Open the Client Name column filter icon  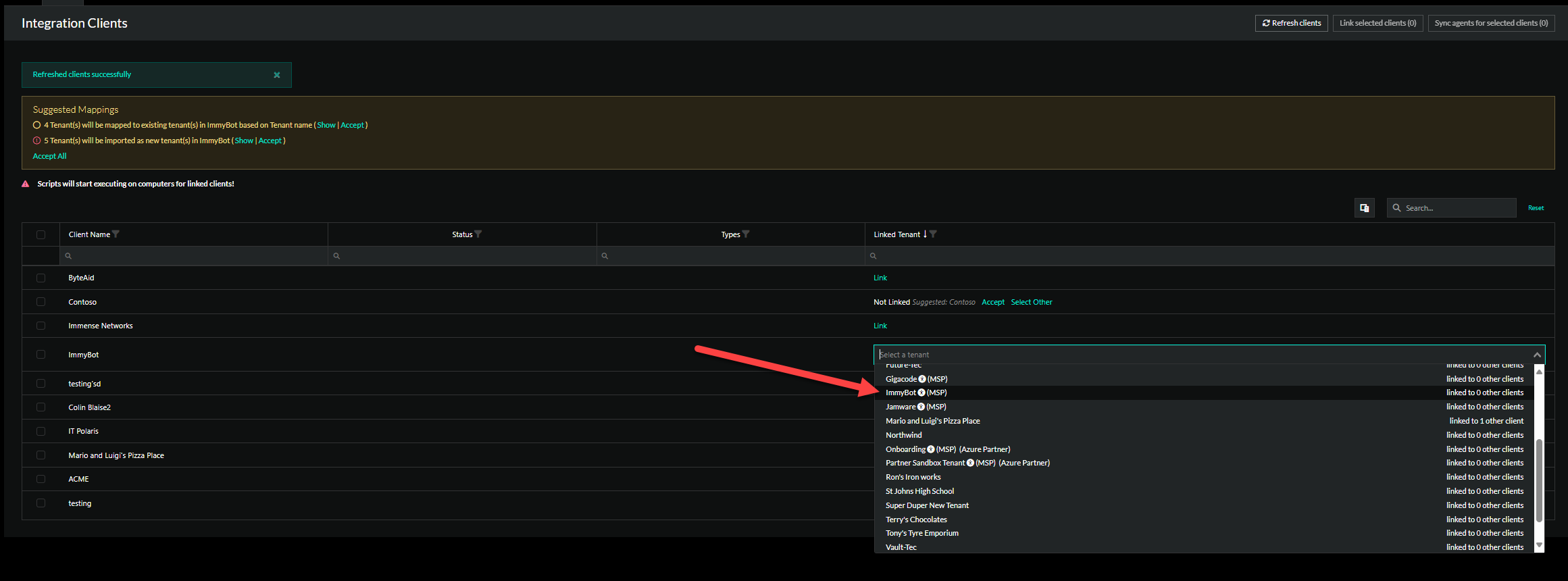point(116,234)
